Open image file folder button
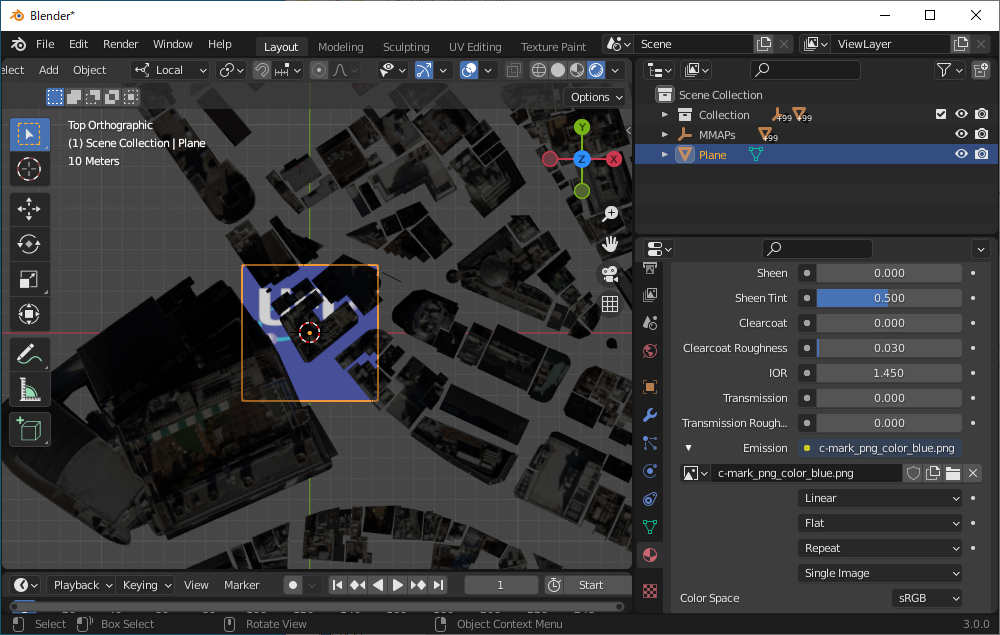Image resolution: width=1000 pixels, height=635 pixels. click(953, 473)
